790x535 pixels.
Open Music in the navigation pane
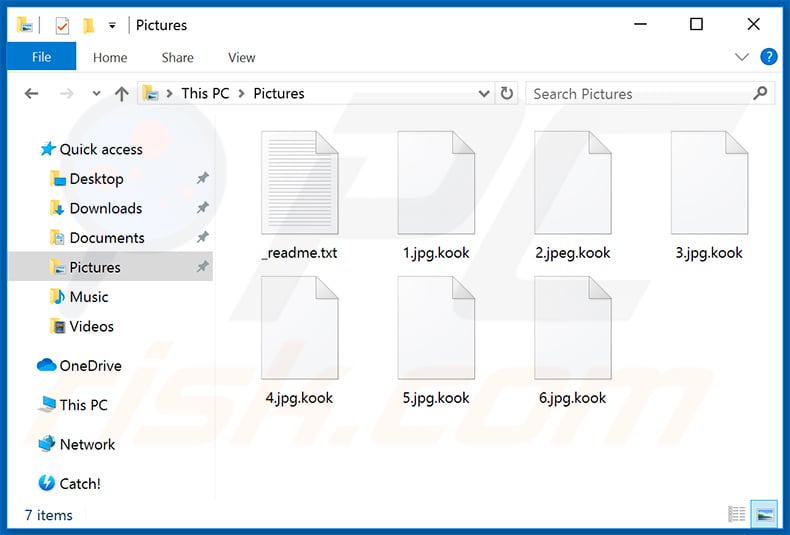(x=79, y=297)
